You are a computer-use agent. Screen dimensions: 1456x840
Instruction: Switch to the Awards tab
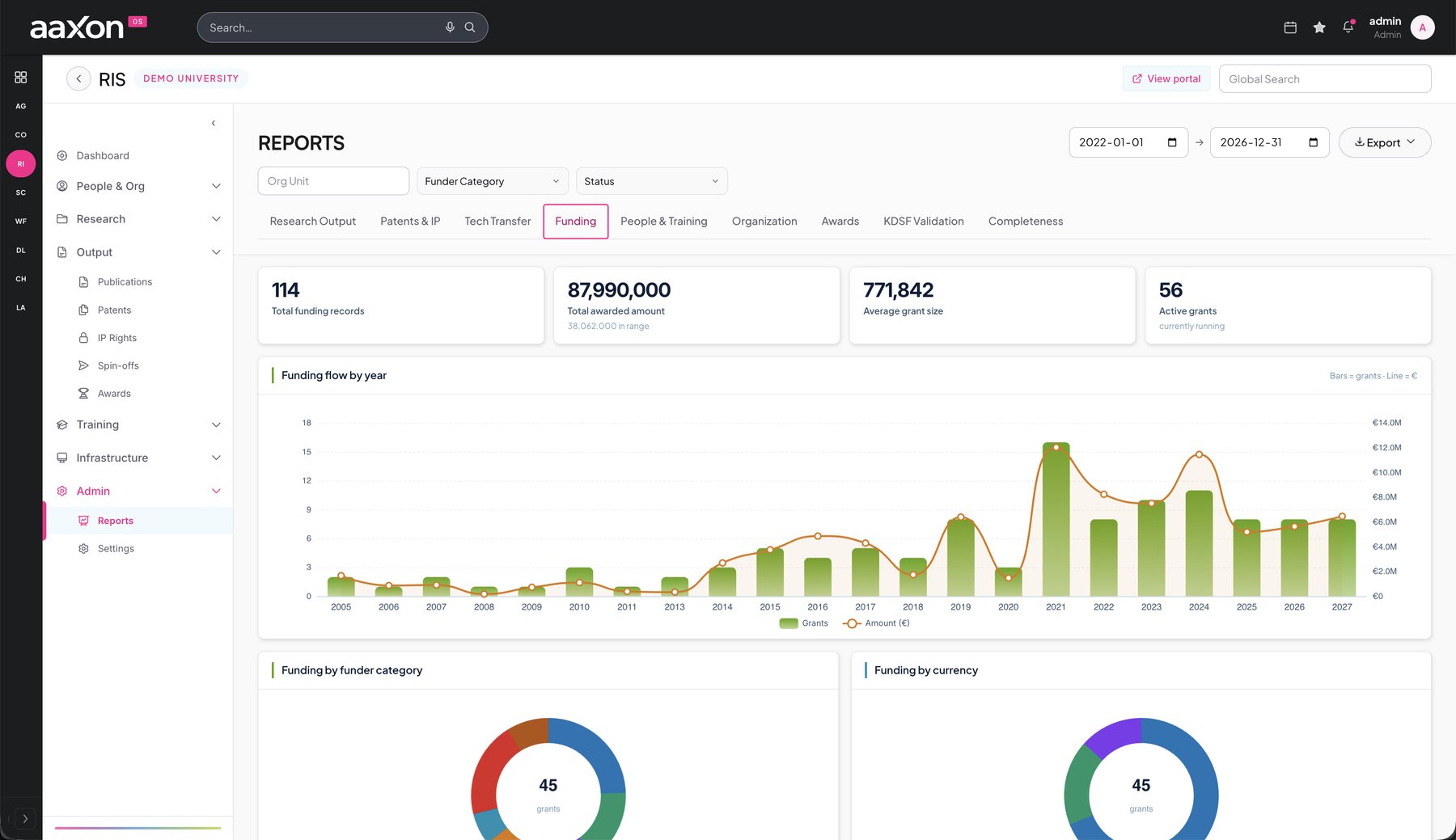[x=840, y=222]
